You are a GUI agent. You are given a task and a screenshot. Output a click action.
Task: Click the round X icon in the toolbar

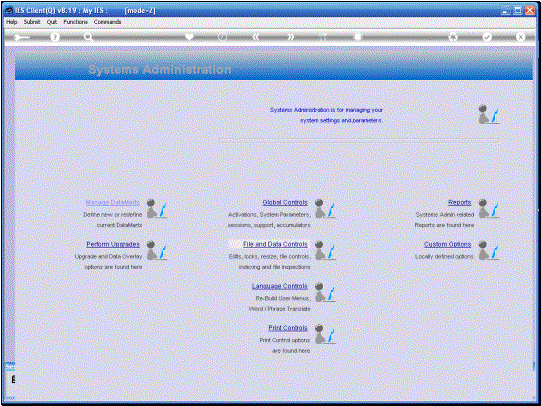click(x=520, y=37)
